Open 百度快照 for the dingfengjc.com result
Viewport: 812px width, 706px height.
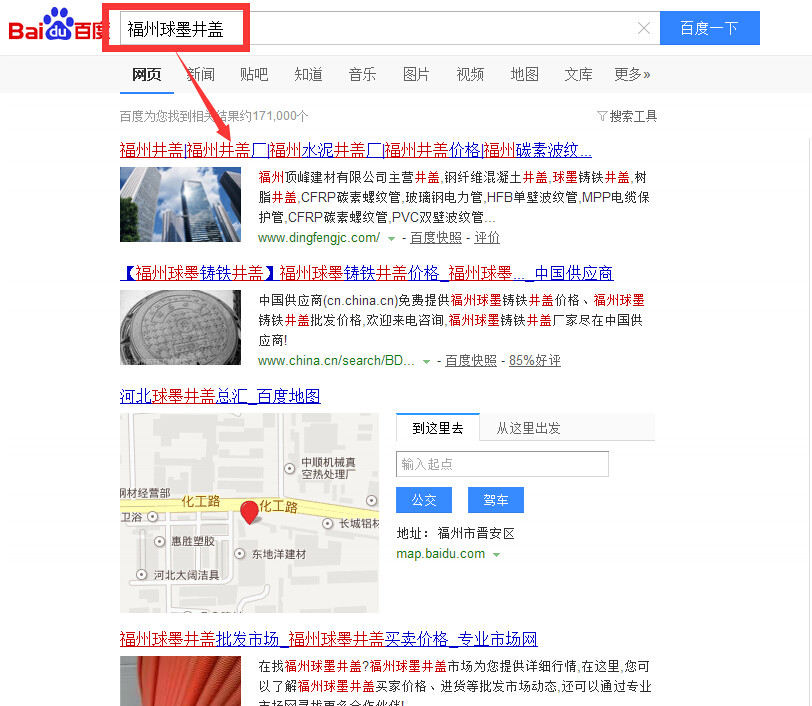tap(436, 238)
